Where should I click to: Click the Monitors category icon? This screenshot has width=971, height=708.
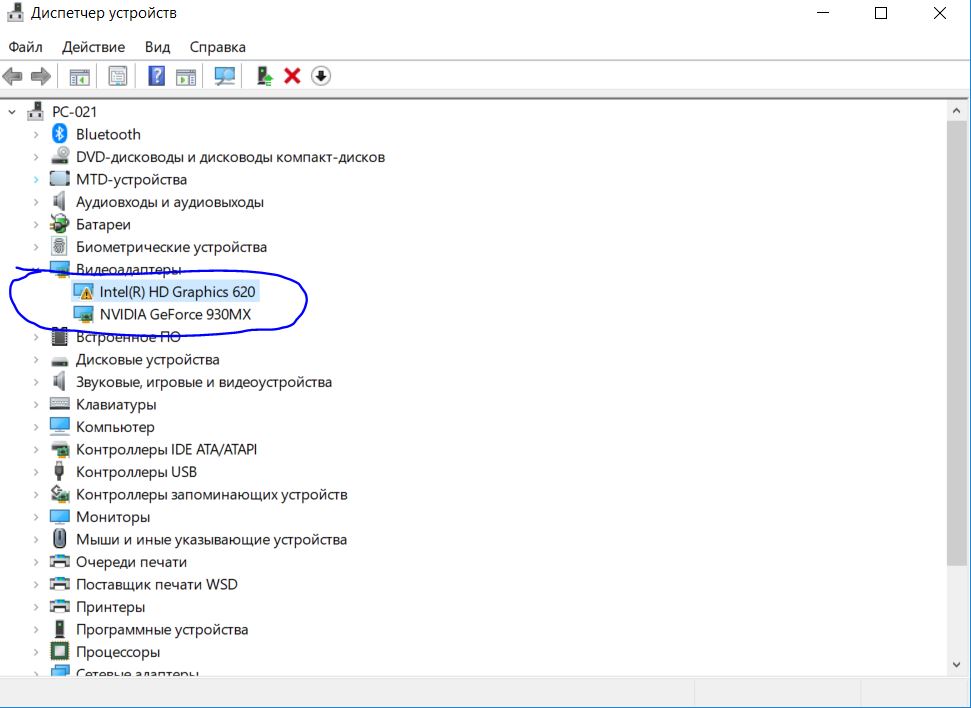point(59,517)
